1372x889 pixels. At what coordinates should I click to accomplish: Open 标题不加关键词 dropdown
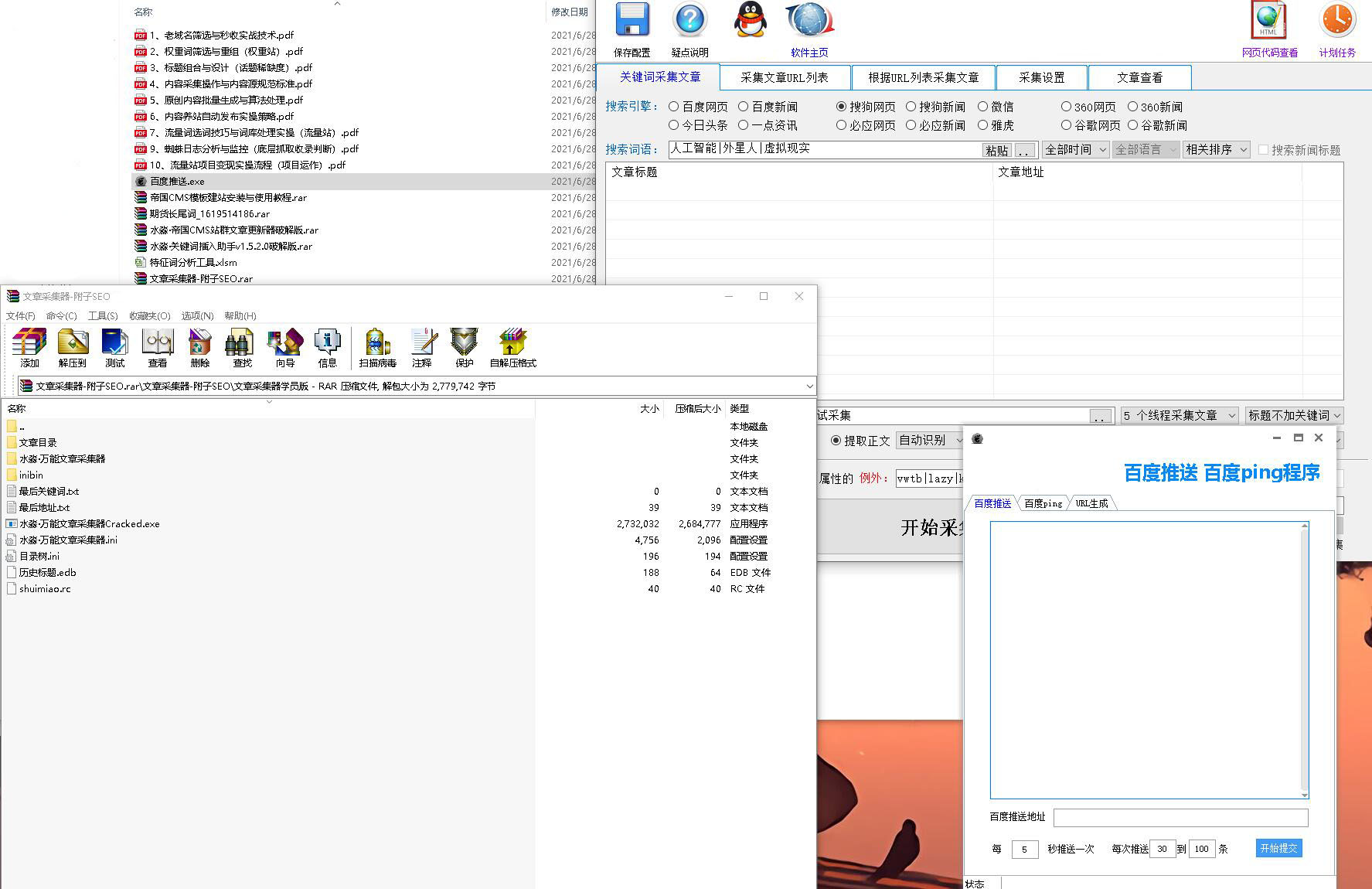click(x=1294, y=416)
